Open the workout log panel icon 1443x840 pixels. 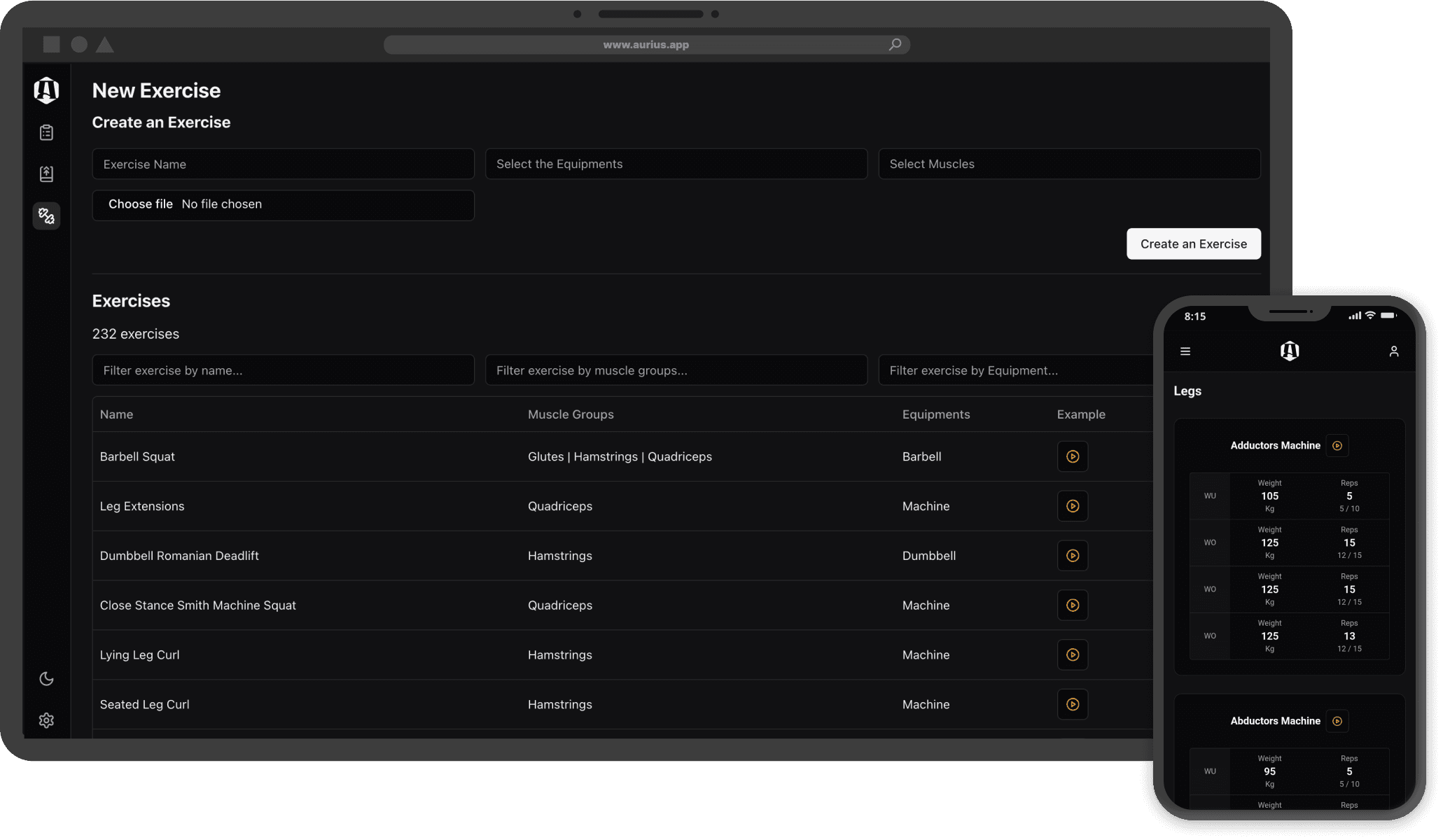coord(45,132)
